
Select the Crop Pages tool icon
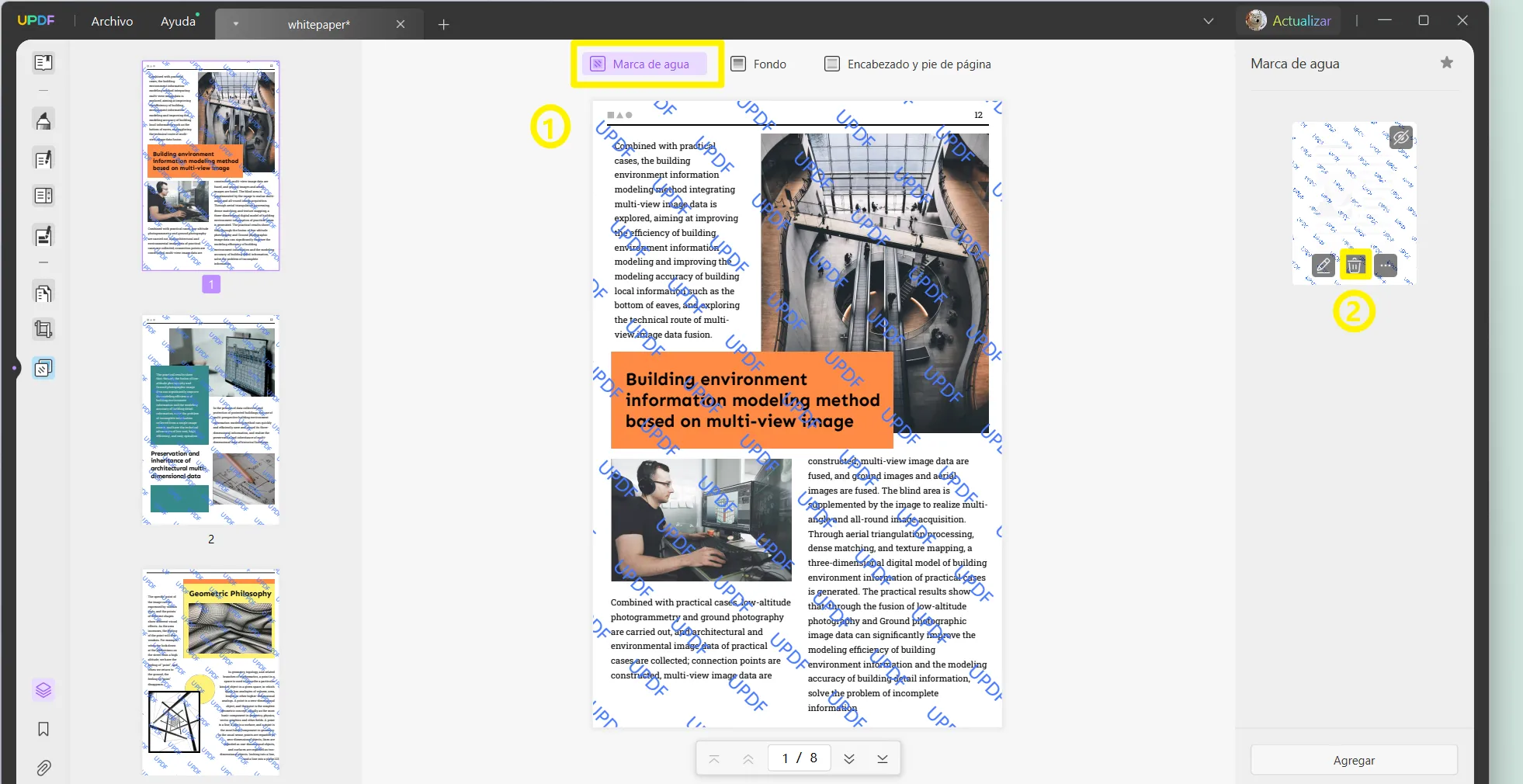click(x=43, y=329)
